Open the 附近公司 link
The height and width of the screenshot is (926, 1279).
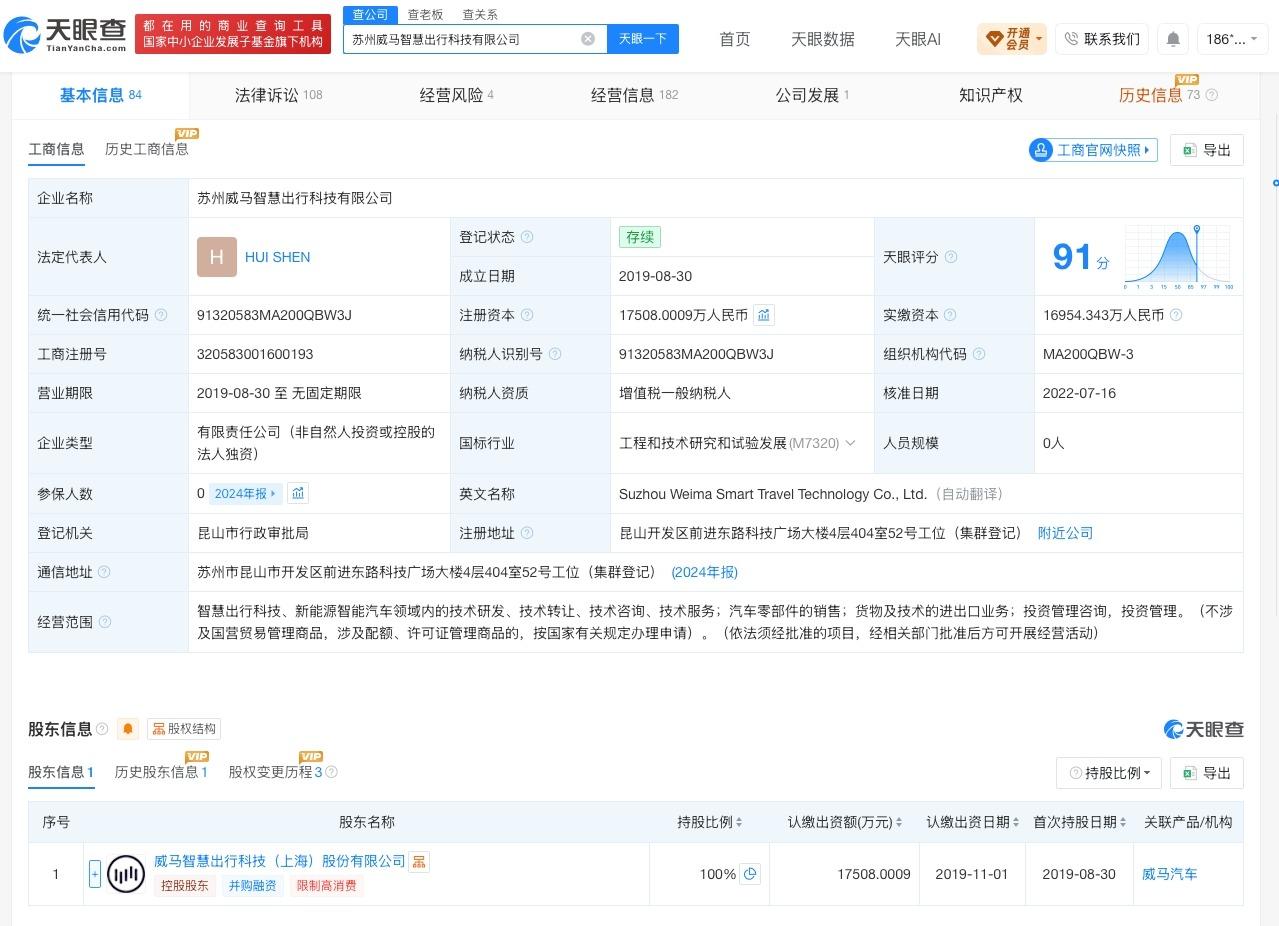(x=1065, y=533)
